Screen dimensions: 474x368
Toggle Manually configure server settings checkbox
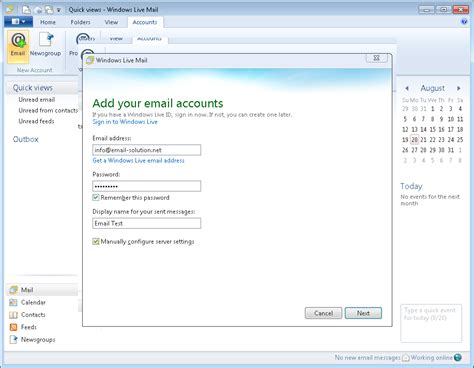click(x=96, y=241)
